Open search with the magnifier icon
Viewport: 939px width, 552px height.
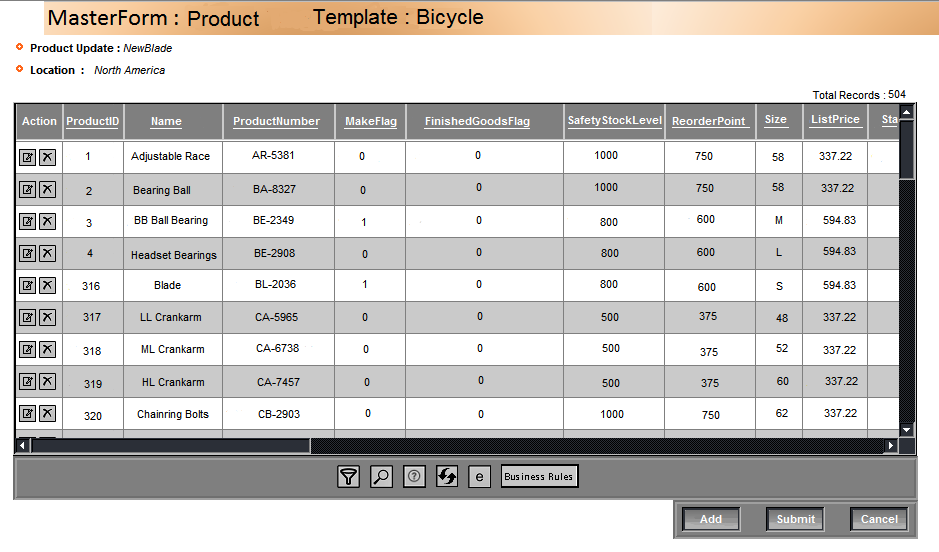pos(381,477)
